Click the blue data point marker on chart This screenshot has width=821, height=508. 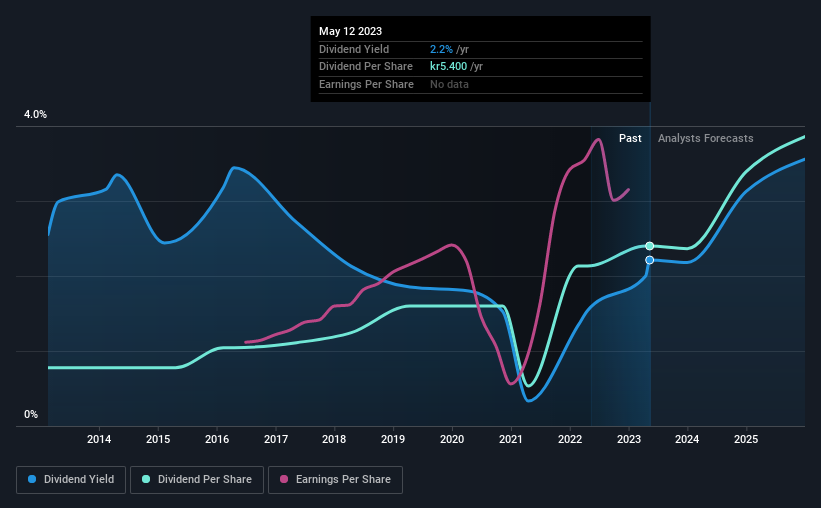(x=649, y=260)
